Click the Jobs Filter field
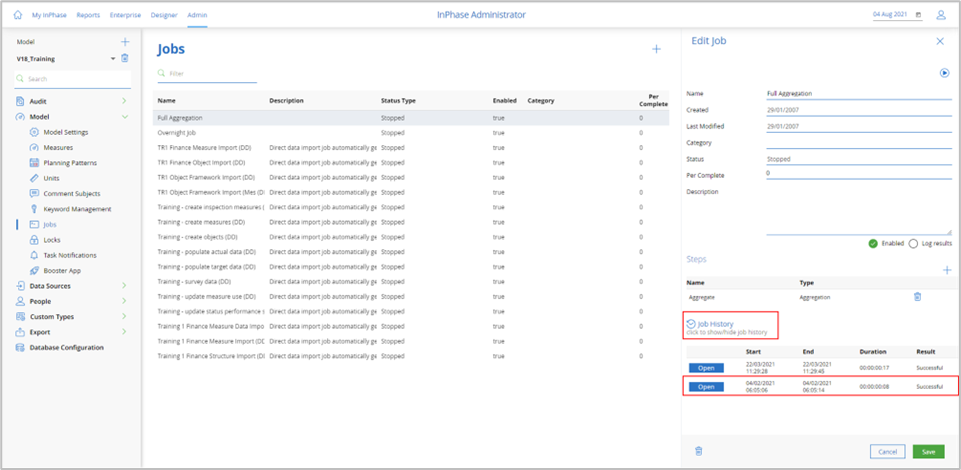Image resolution: width=961 pixels, height=470 pixels. click(207, 74)
